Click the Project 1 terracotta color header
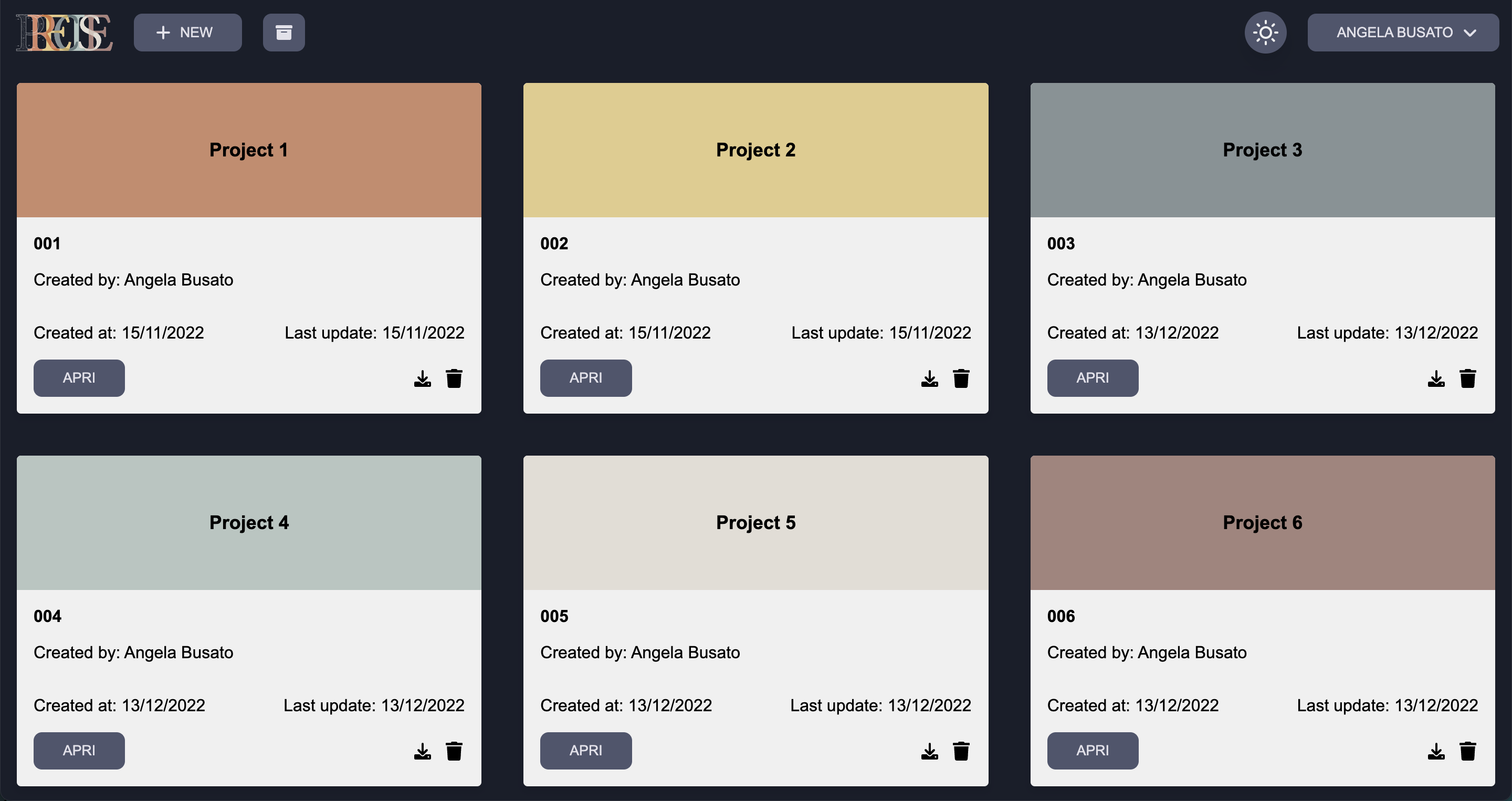This screenshot has width=1512, height=801. [249, 150]
